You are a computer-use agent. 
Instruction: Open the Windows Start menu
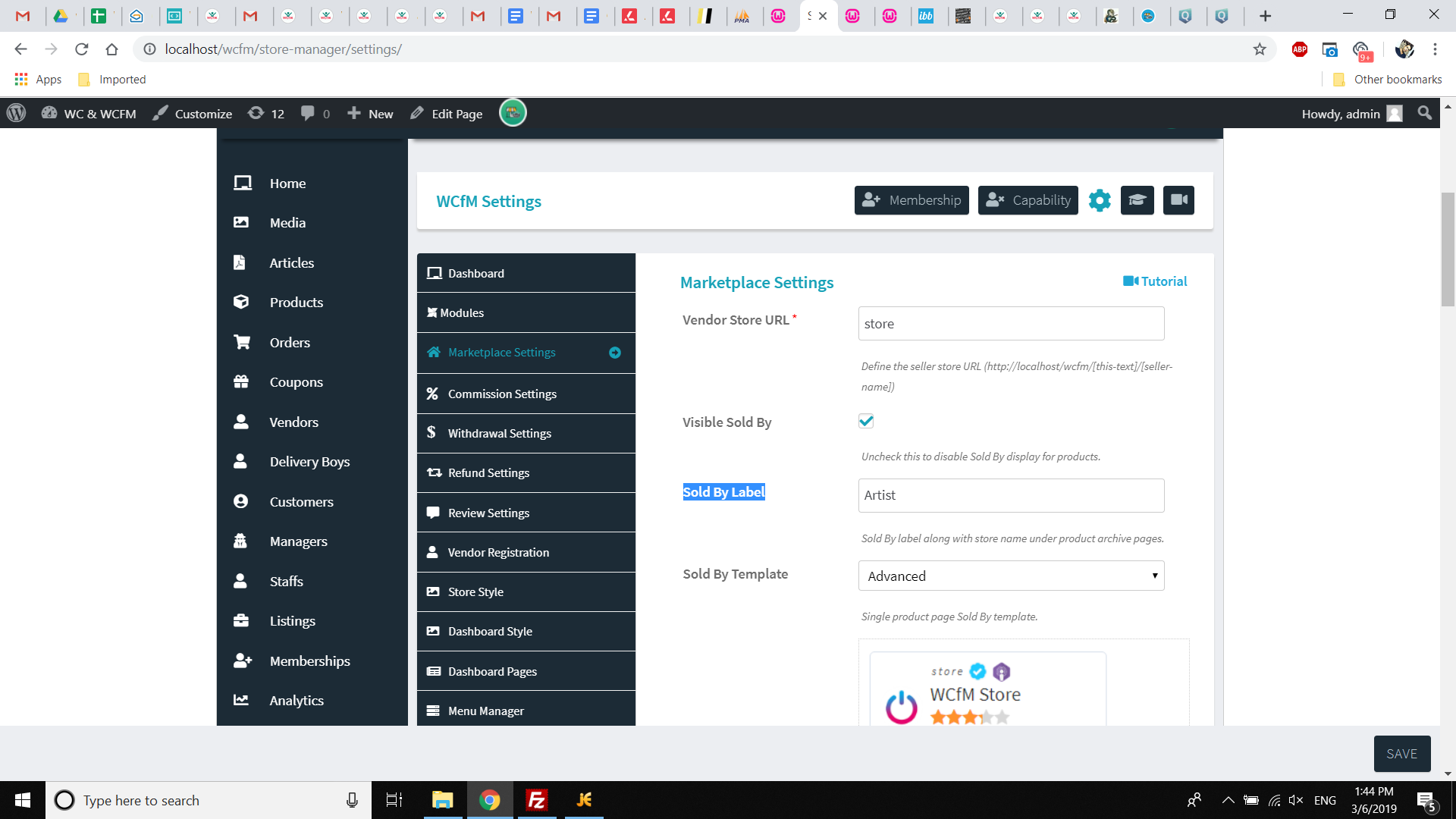click(23, 800)
